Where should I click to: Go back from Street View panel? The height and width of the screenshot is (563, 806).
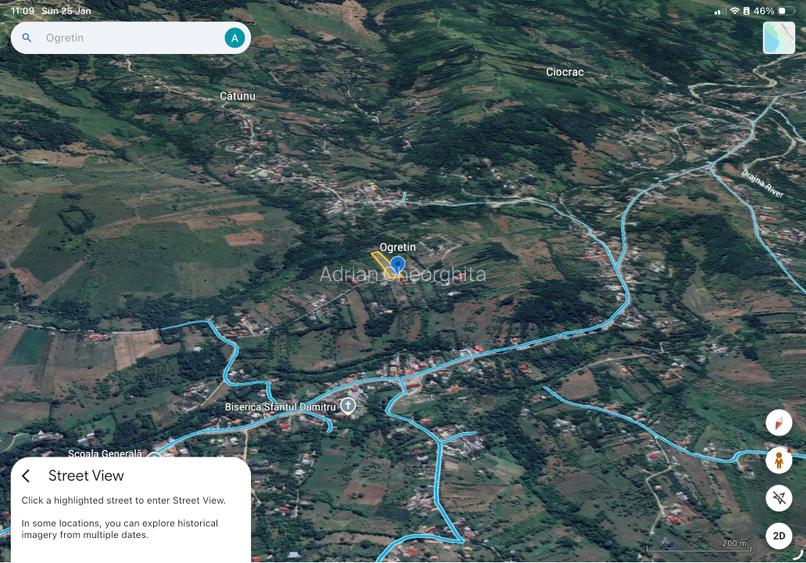26,476
